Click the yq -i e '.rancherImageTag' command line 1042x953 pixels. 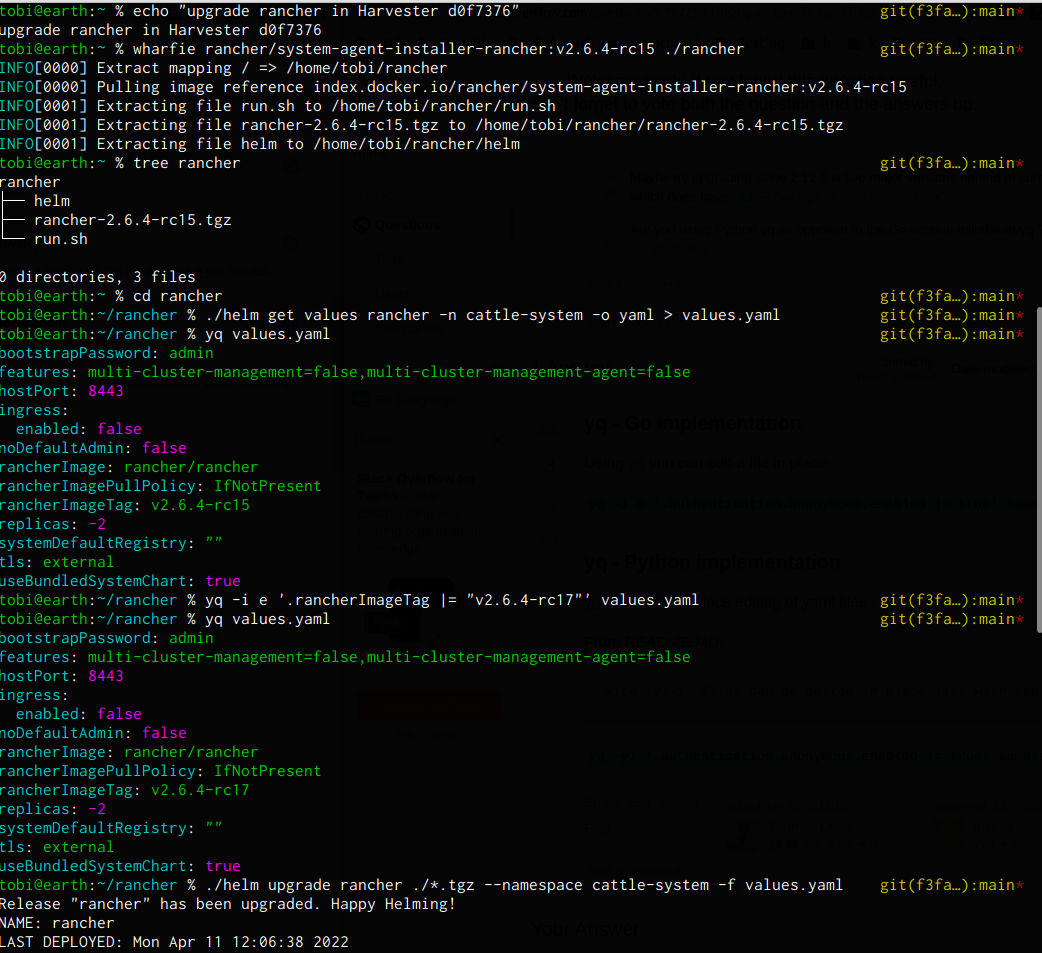click(x=350, y=600)
